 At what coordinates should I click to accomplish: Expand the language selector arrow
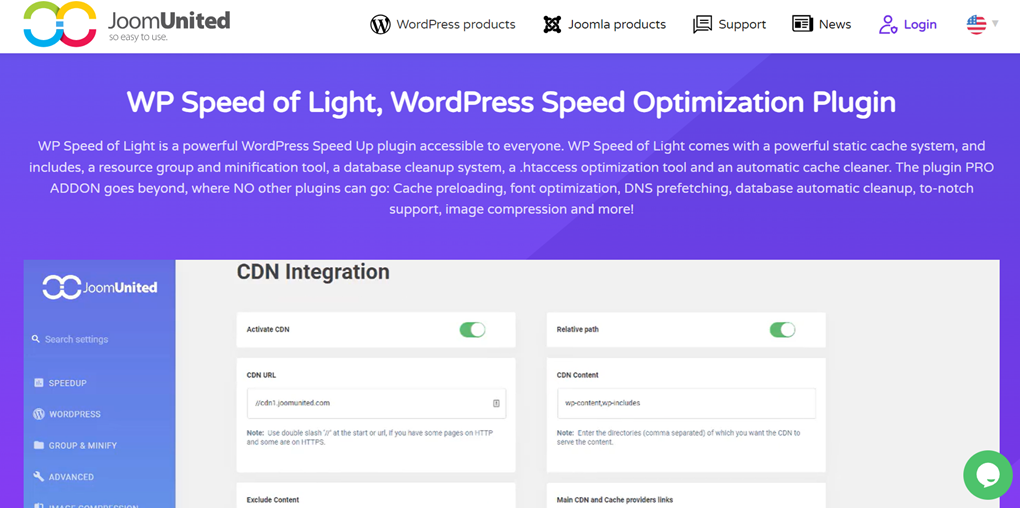pos(995,24)
